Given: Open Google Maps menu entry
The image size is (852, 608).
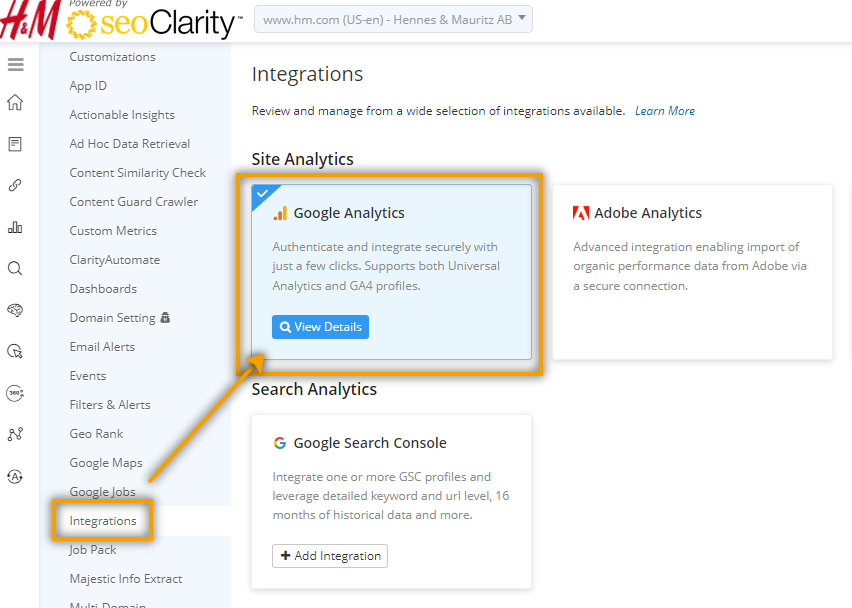Looking at the screenshot, I should tap(106, 463).
